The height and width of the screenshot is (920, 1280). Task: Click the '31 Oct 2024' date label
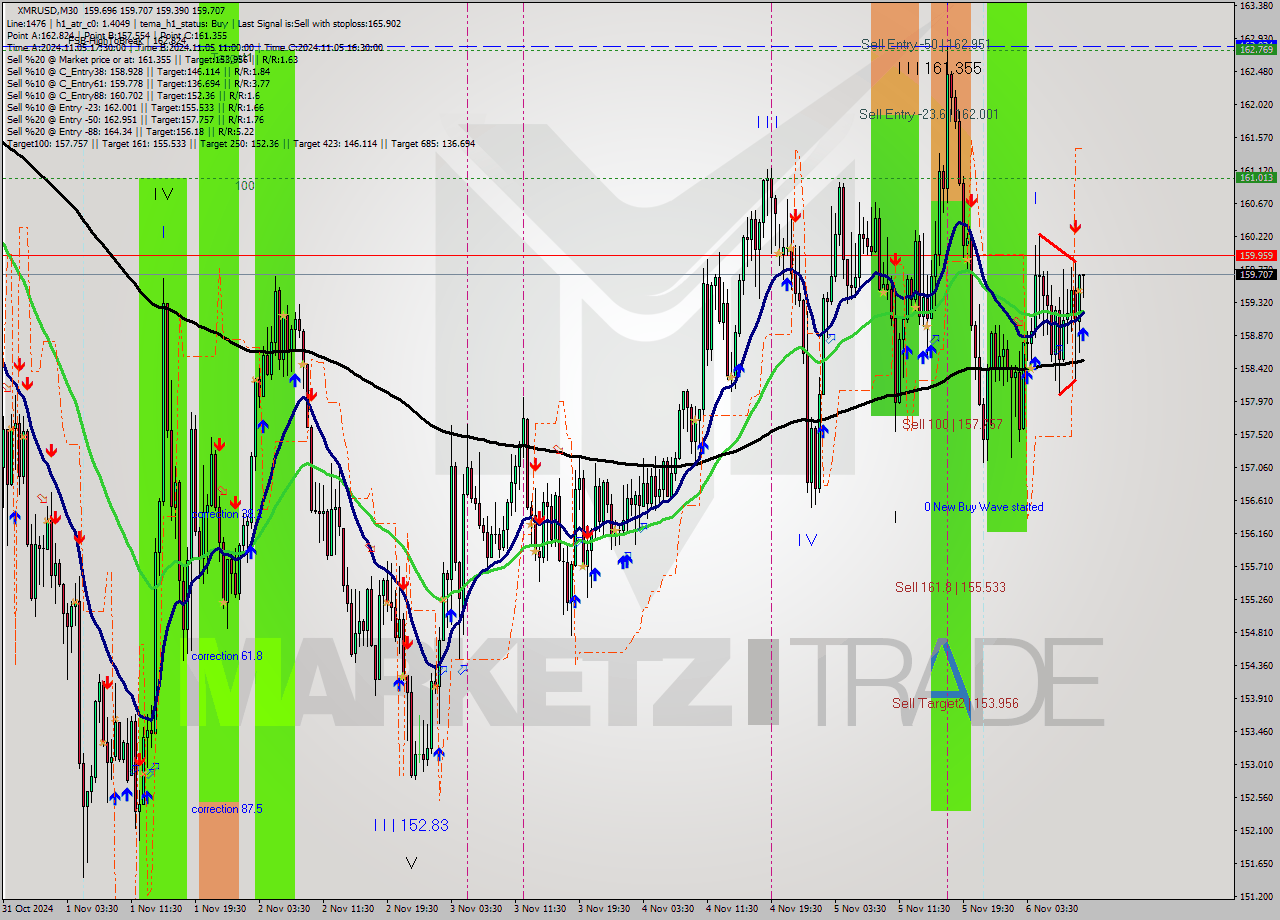30,909
